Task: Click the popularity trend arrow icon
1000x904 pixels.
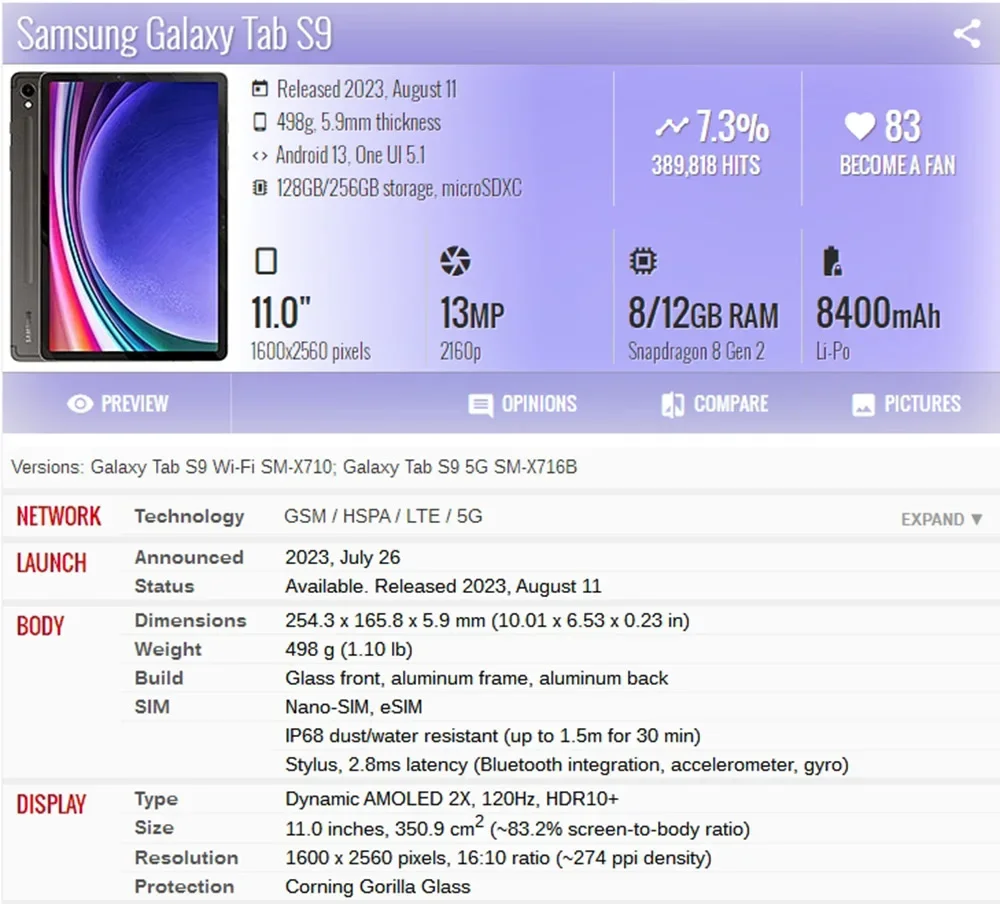Action: pos(671,127)
